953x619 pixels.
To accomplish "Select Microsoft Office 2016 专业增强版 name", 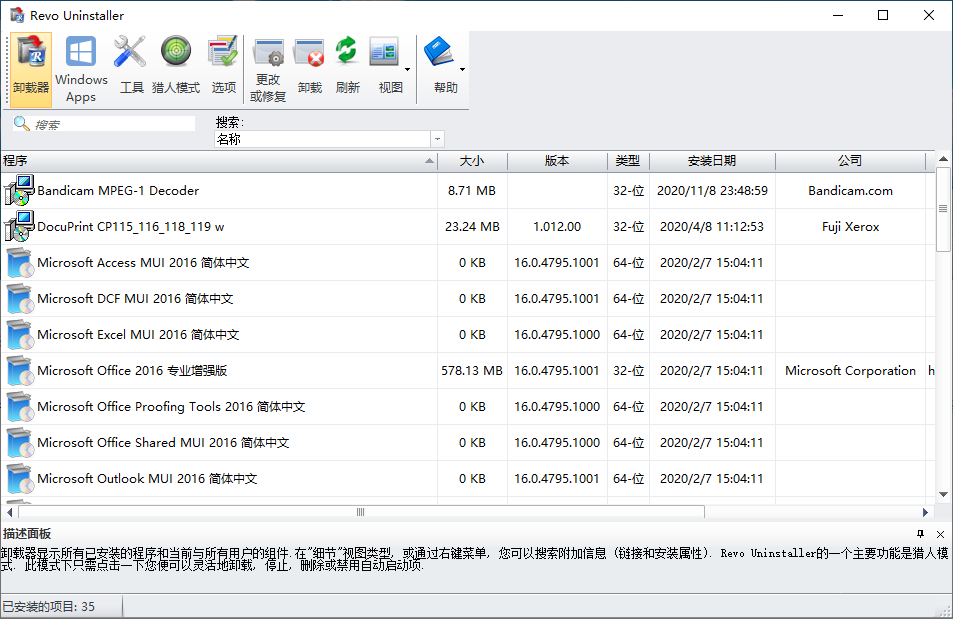I will pyautogui.click(x=132, y=370).
